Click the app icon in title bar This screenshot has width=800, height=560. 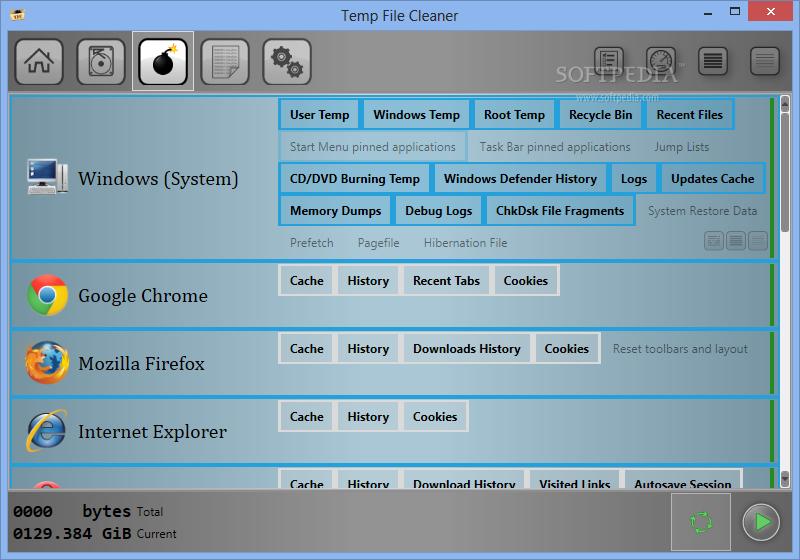[x=18, y=15]
